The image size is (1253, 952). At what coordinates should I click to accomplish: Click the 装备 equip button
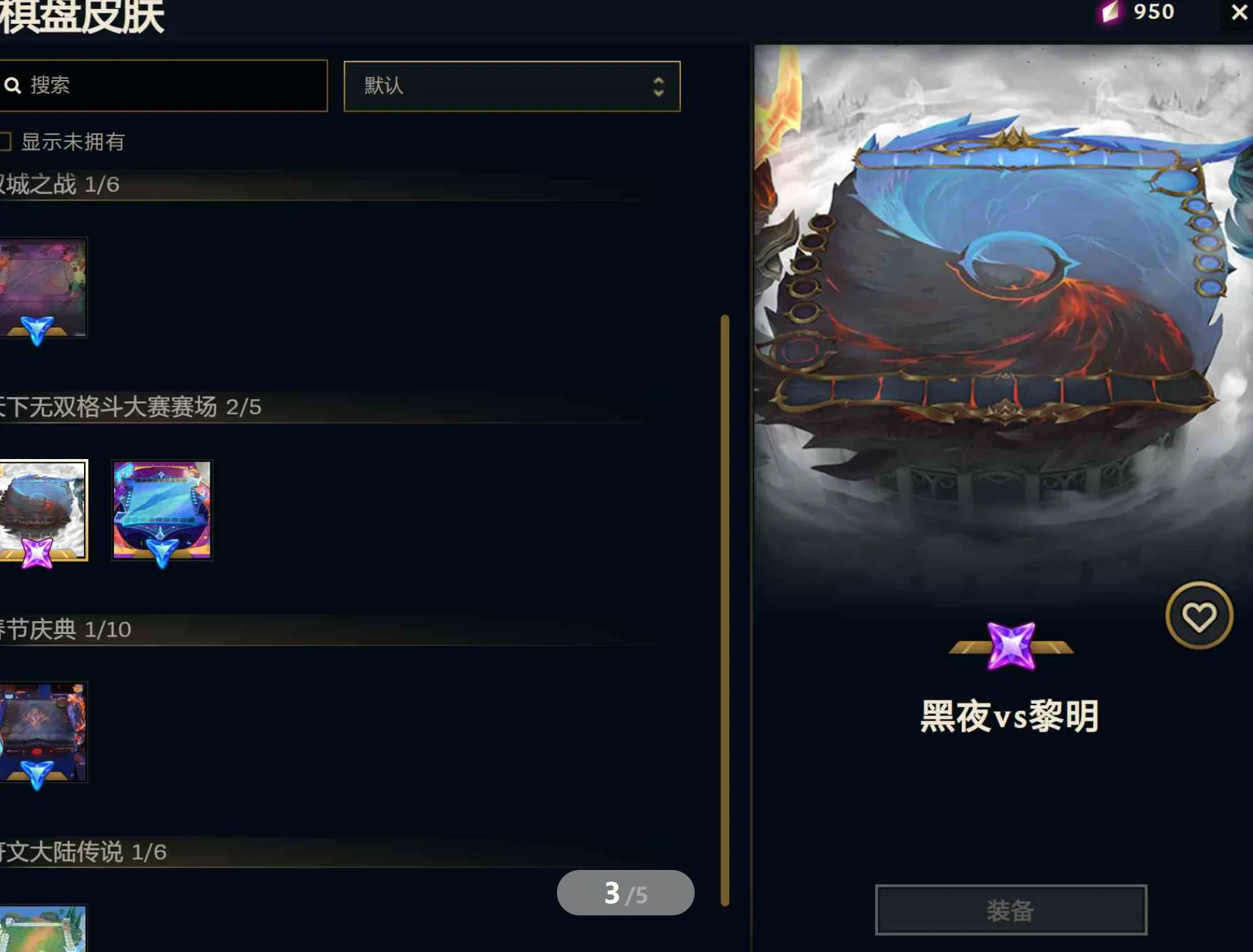[1011, 910]
